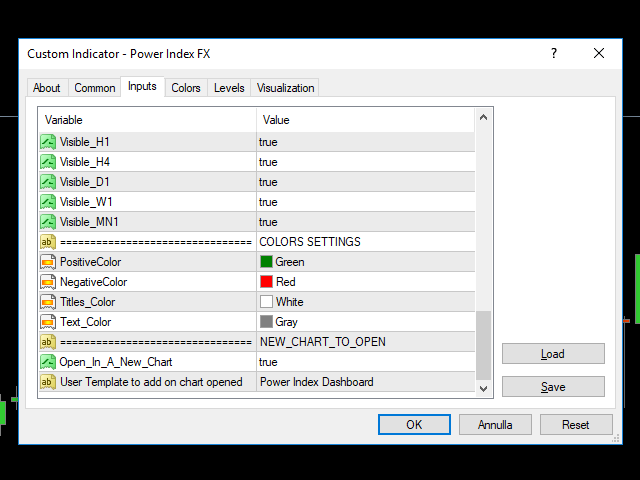
Task: Click the icon next to Visible_D1
Action: [47, 182]
